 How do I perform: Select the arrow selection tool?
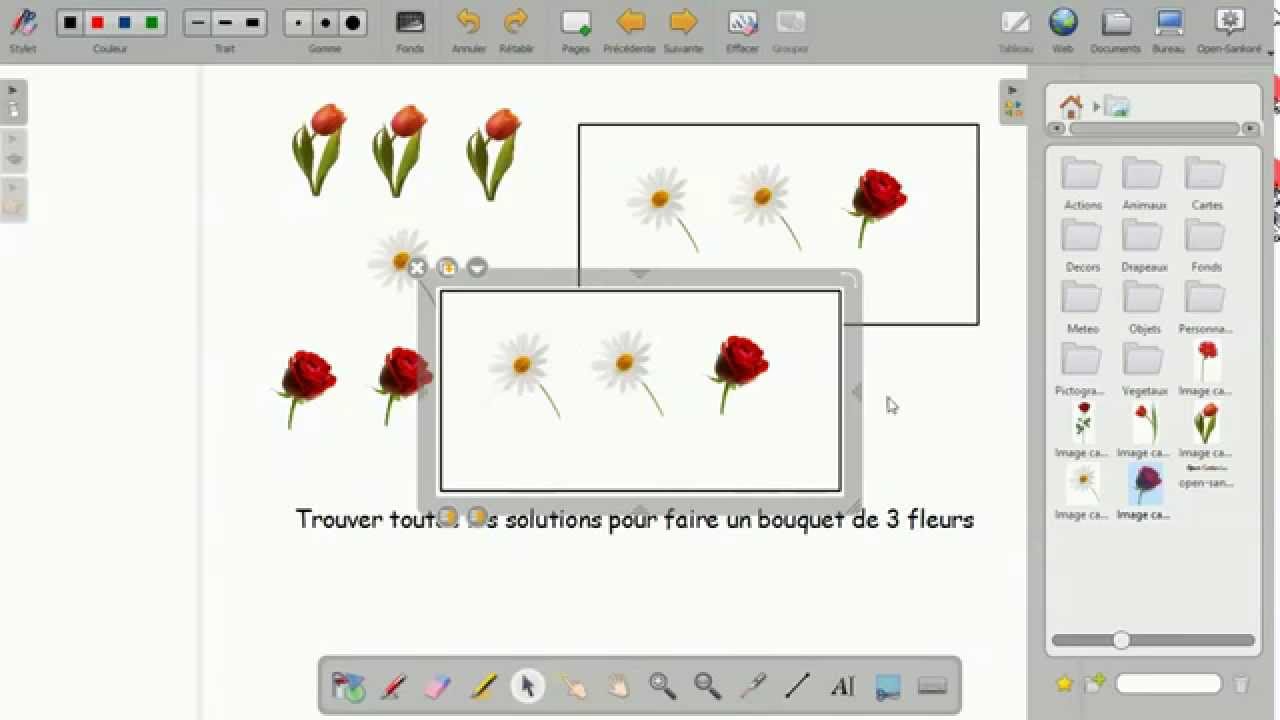[528, 686]
